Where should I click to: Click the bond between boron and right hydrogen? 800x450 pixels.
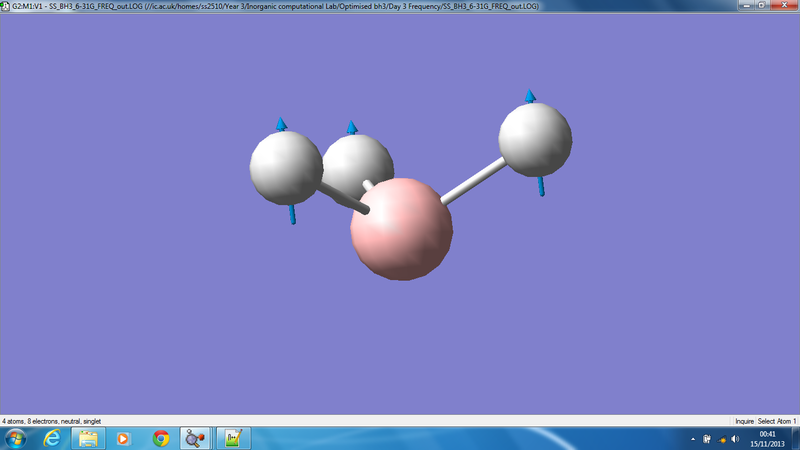point(473,181)
